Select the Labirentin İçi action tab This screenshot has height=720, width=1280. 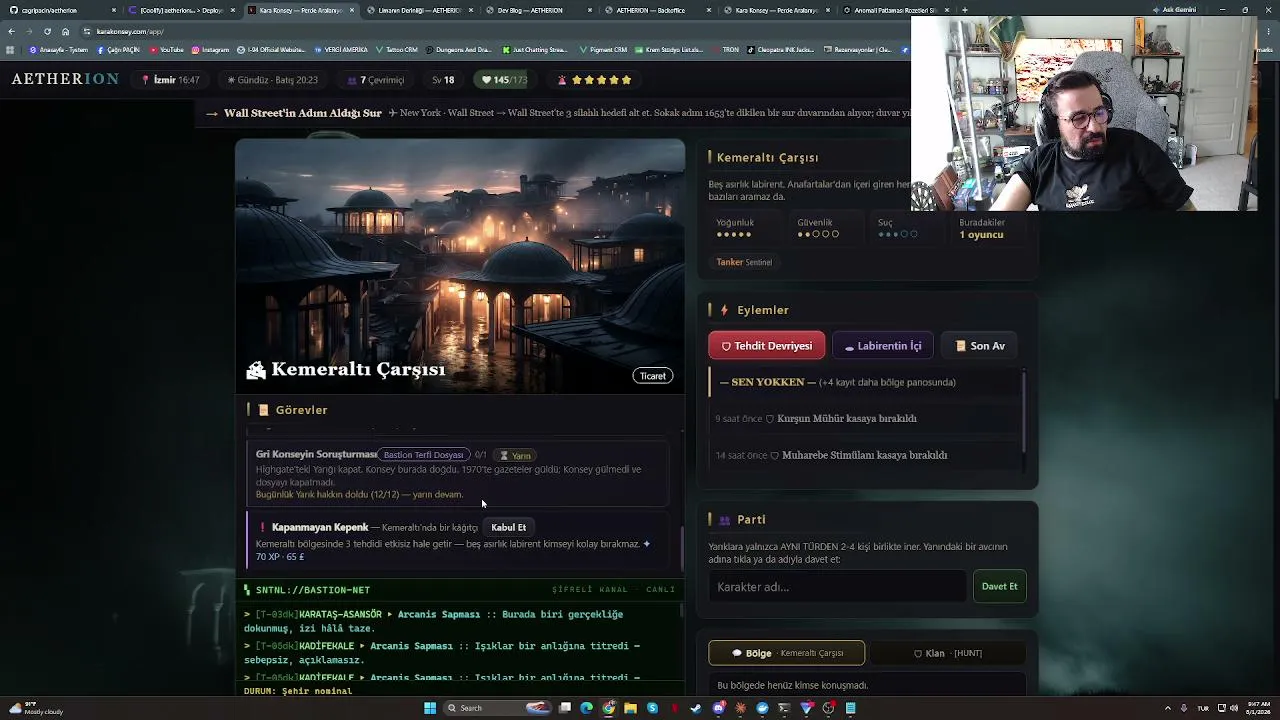[x=883, y=346]
